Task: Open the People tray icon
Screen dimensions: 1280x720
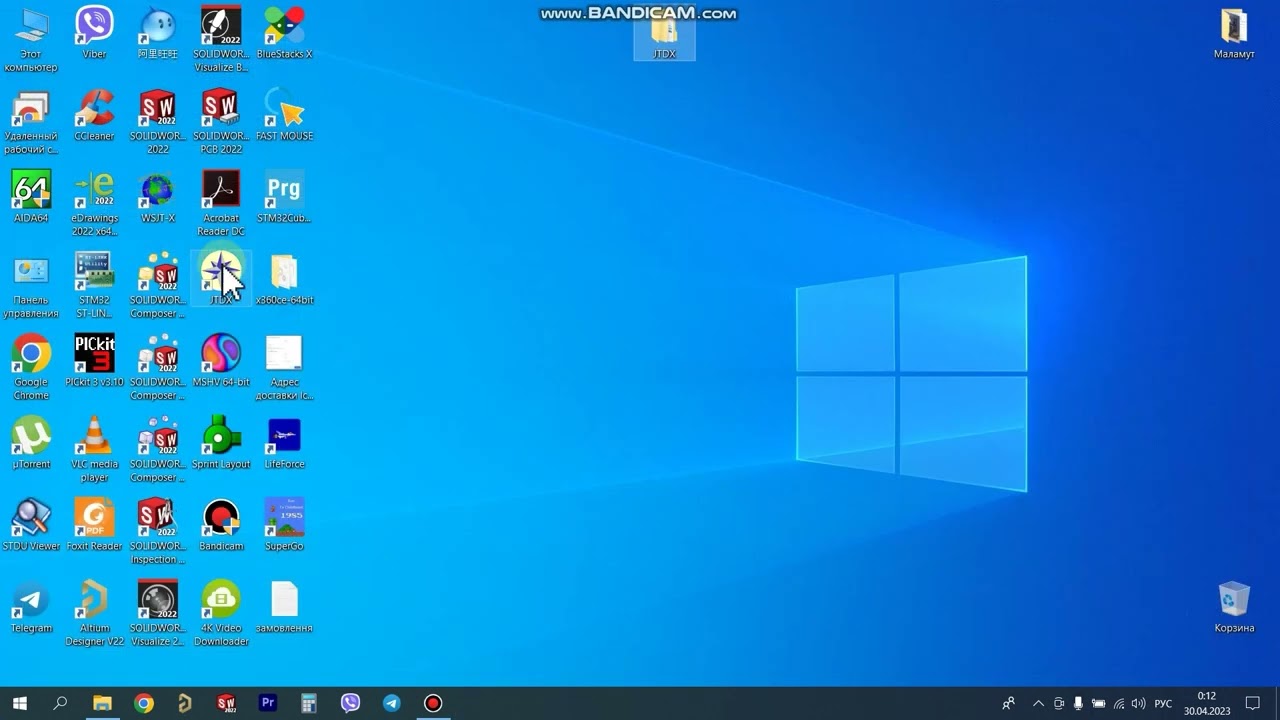Action: pyautogui.click(x=1008, y=703)
